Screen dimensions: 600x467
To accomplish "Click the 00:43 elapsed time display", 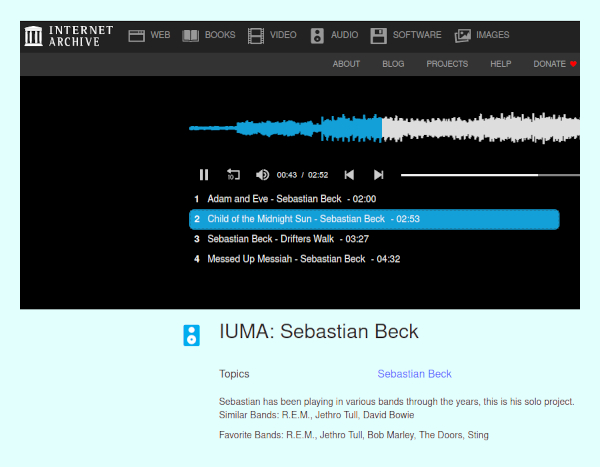I will click(x=287, y=175).
